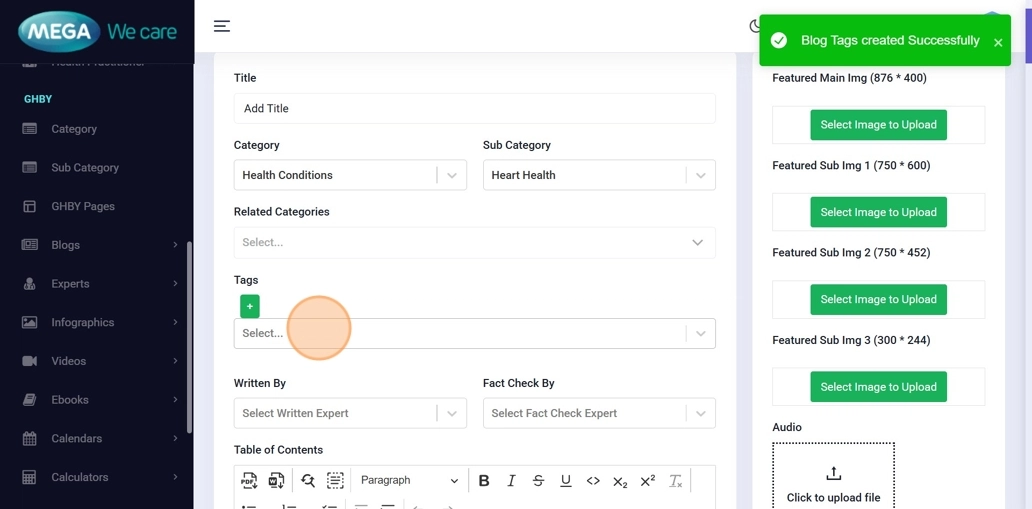
Task: Toggle bold formatting
Action: pyautogui.click(x=484, y=481)
